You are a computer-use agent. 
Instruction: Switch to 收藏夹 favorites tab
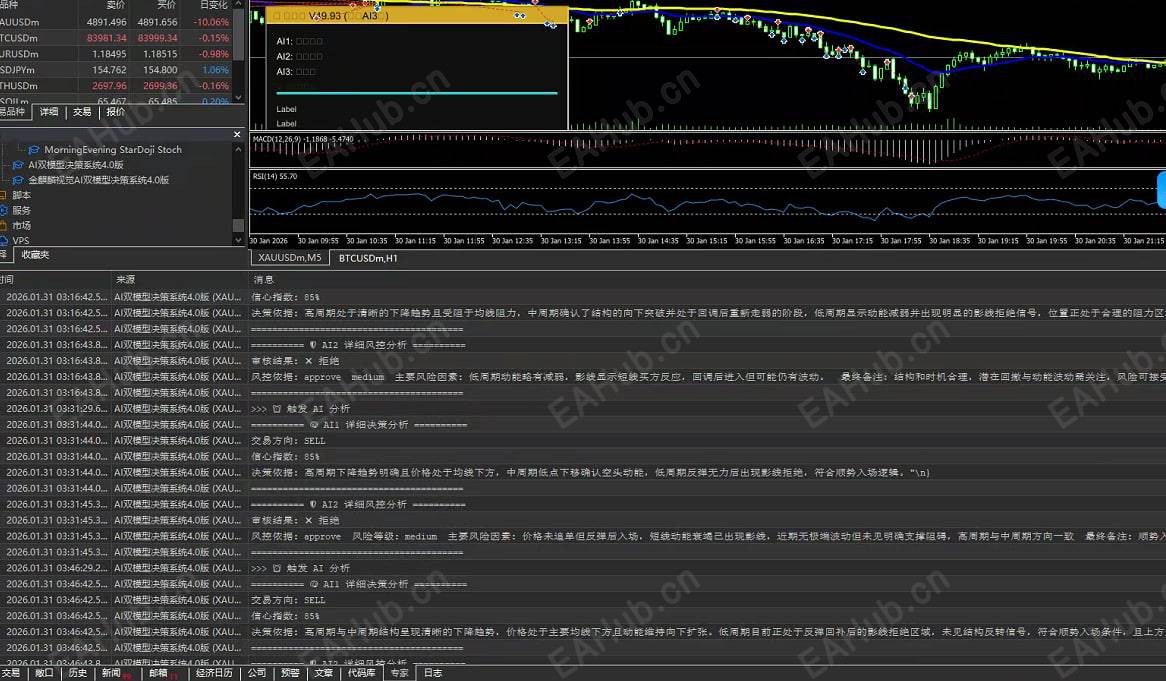[x=35, y=254]
